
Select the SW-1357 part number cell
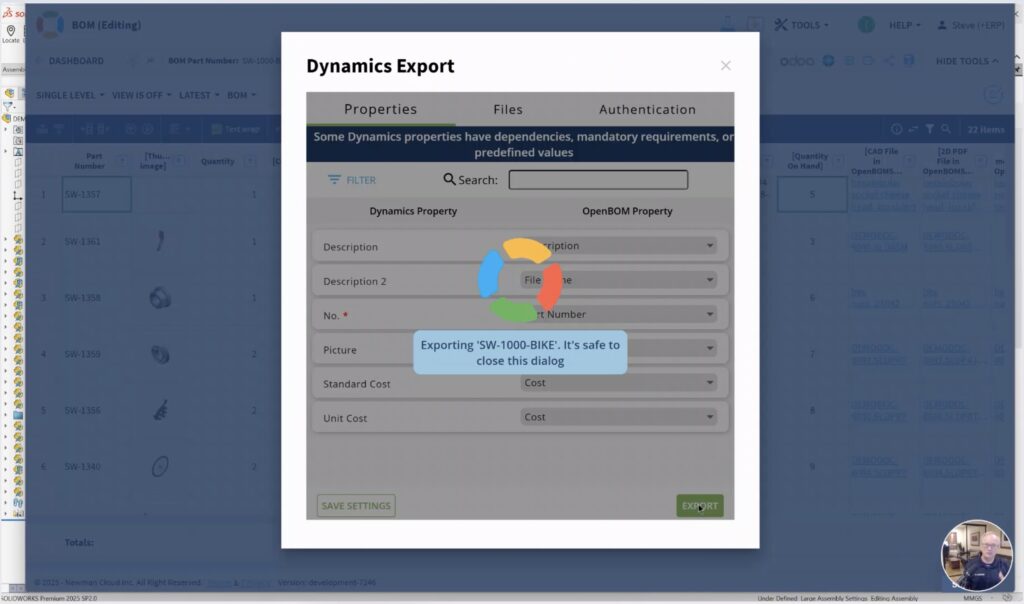(97, 194)
